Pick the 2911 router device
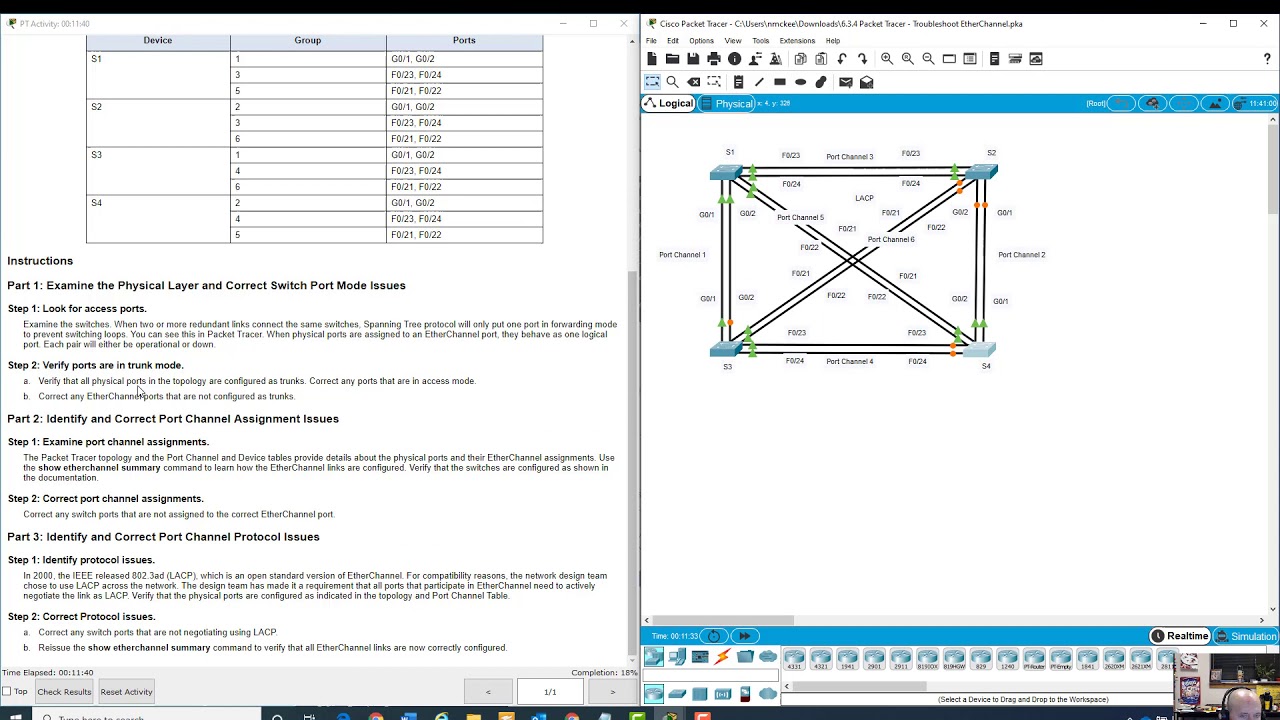Screen dimensions: 1280x720 click(900, 659)
